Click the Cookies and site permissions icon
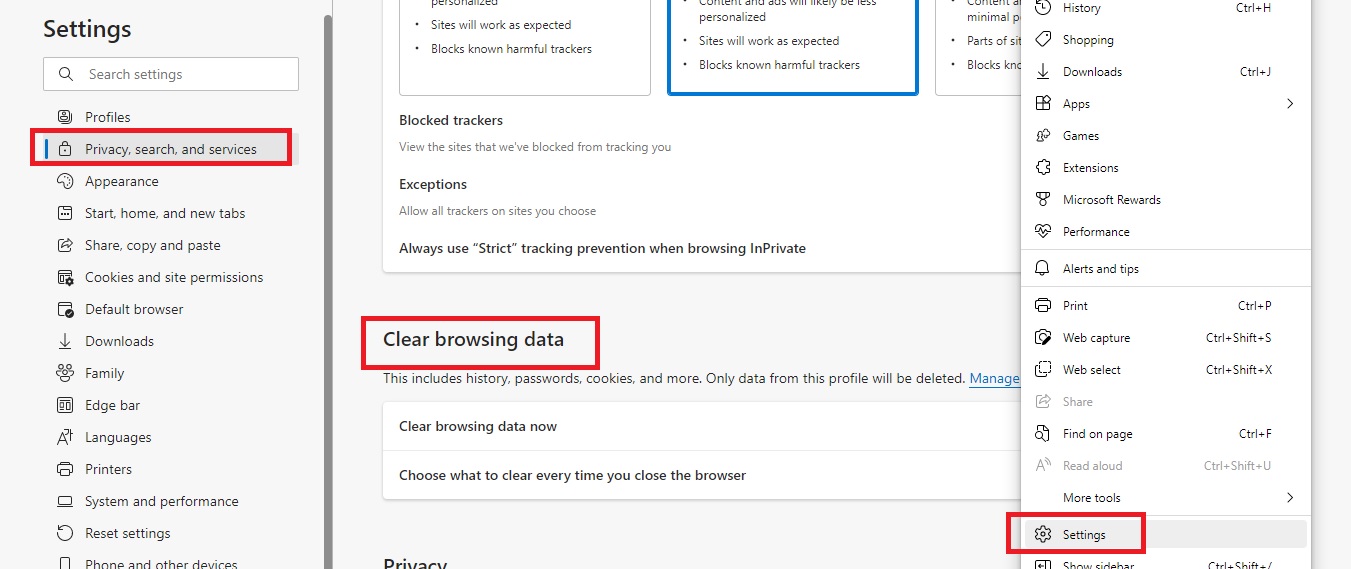Image resolution: width=1351 pixels, height=569 pixels. pos(65,277)
